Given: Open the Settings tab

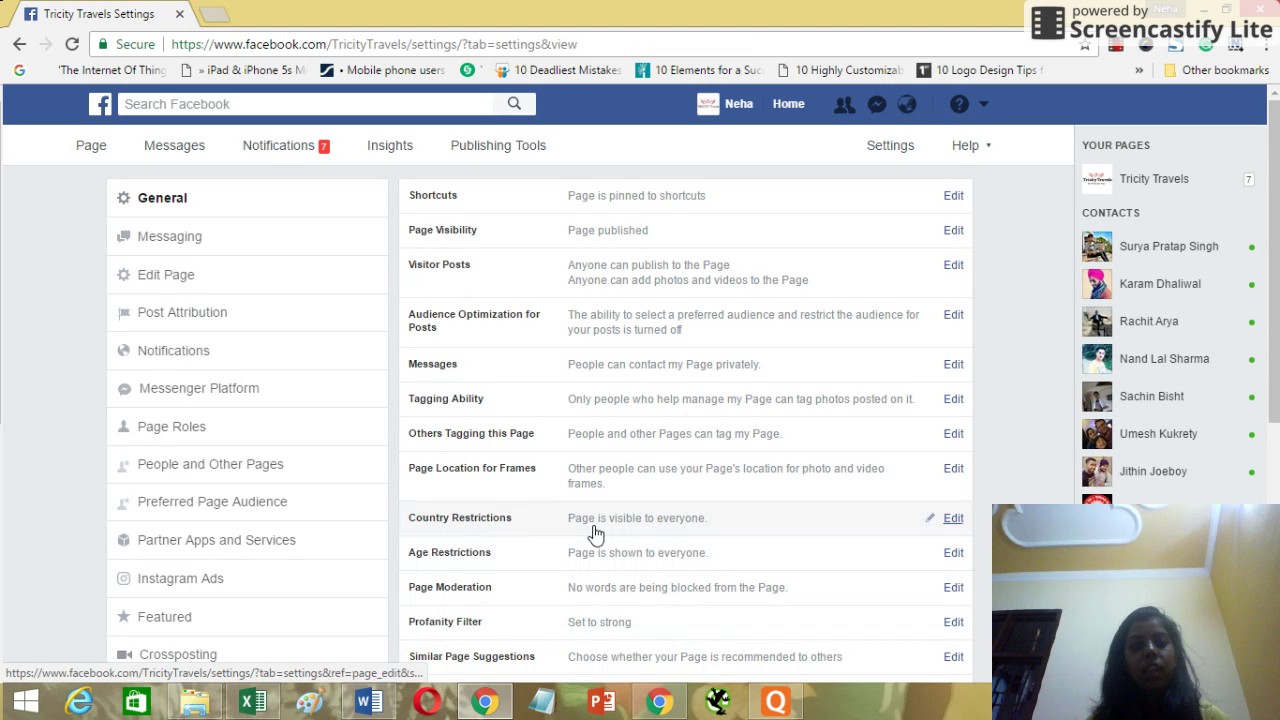Looking at the screenshot, I should (x=890, y=145).
